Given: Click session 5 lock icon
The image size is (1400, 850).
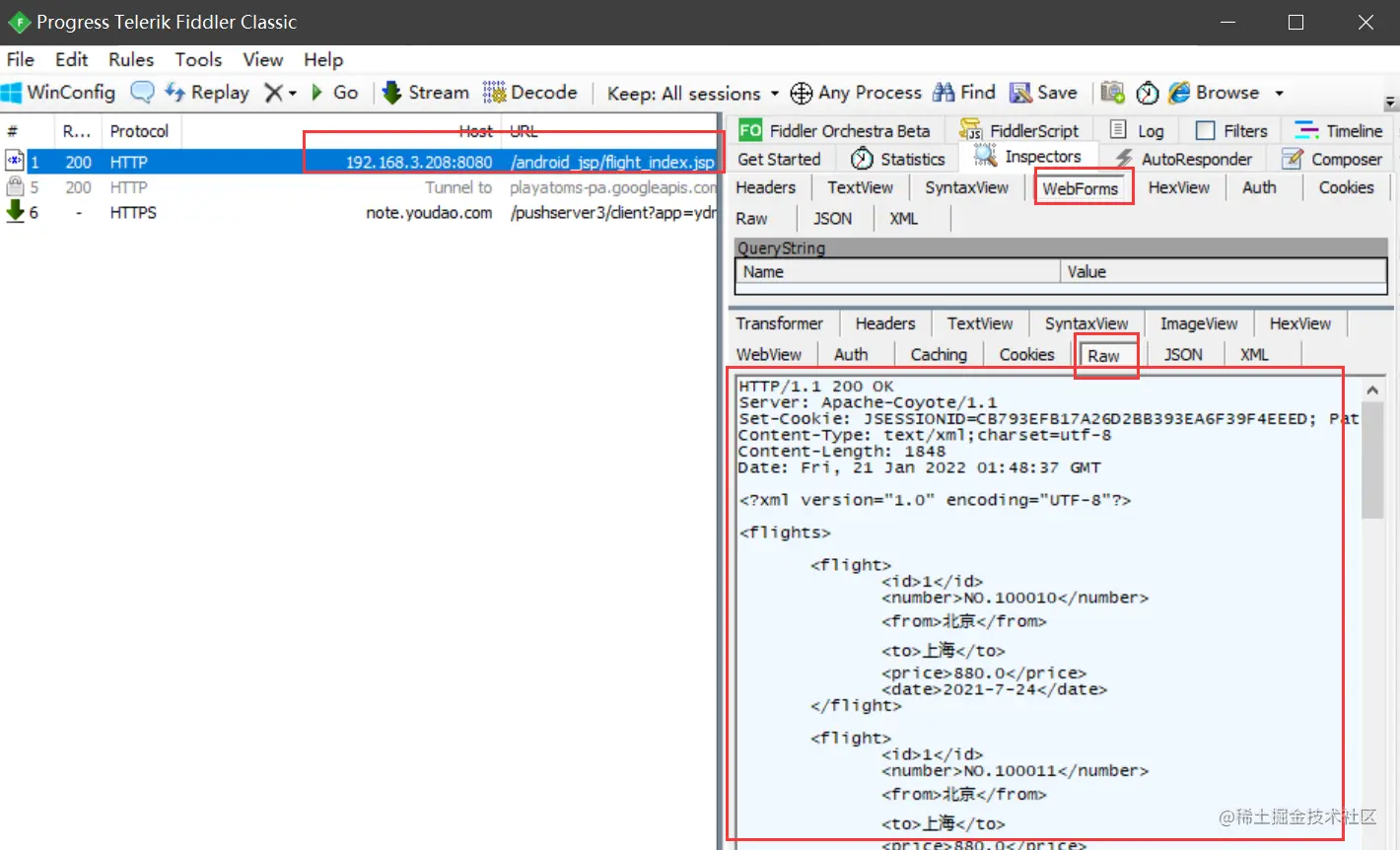Looking at the screenshot, I should pyautogui.click(x=15, y=186).
